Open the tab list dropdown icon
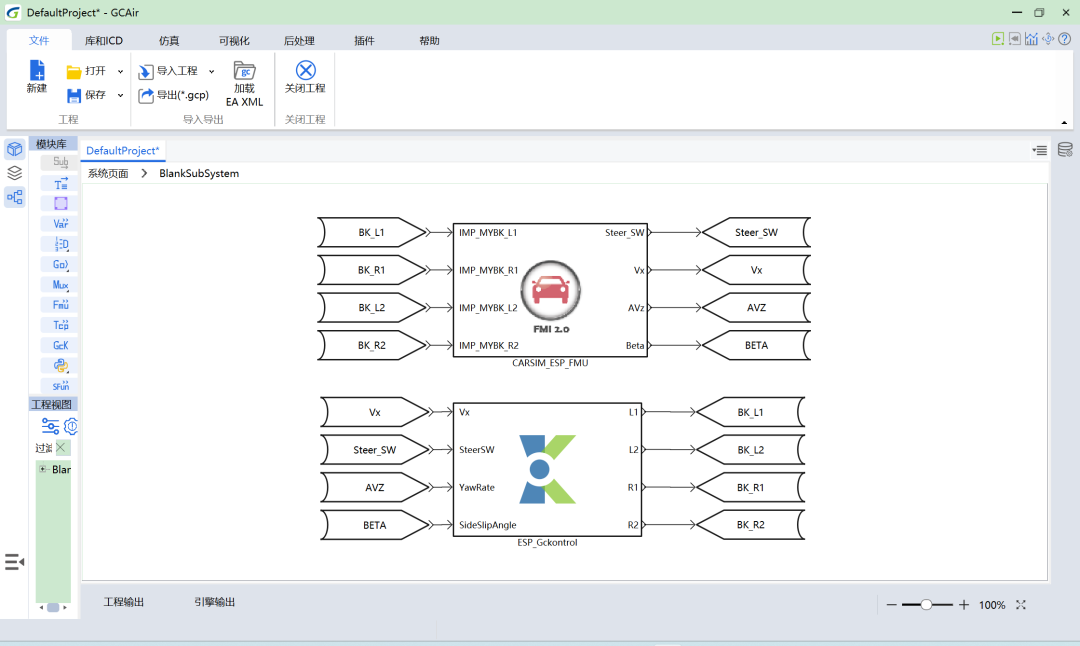 pos(1039,150)
